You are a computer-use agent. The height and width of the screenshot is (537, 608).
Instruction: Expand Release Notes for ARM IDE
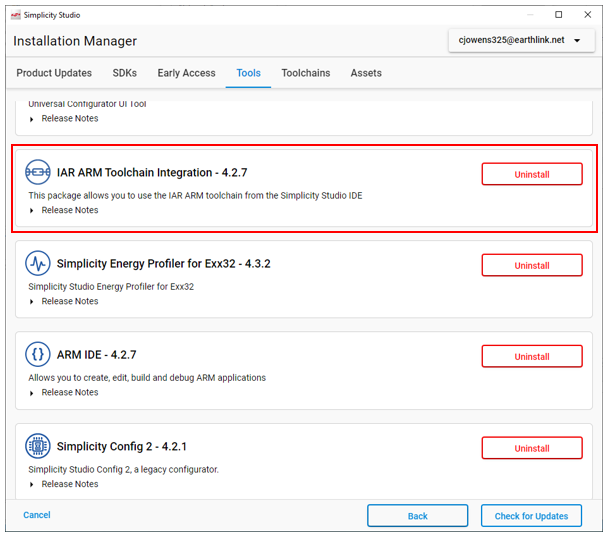coord(64,392)
